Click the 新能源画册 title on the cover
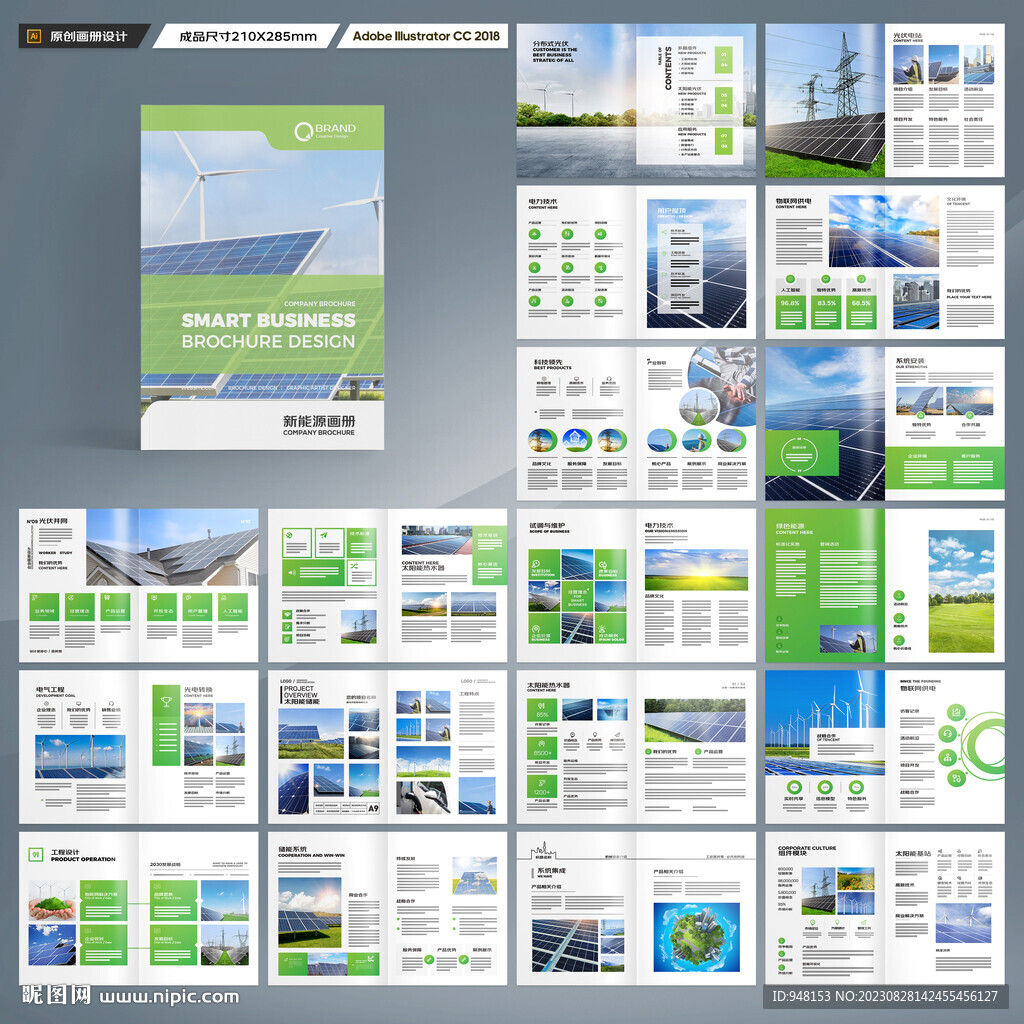This screenshot has width=1024, height=1024. tap(319, 421)
